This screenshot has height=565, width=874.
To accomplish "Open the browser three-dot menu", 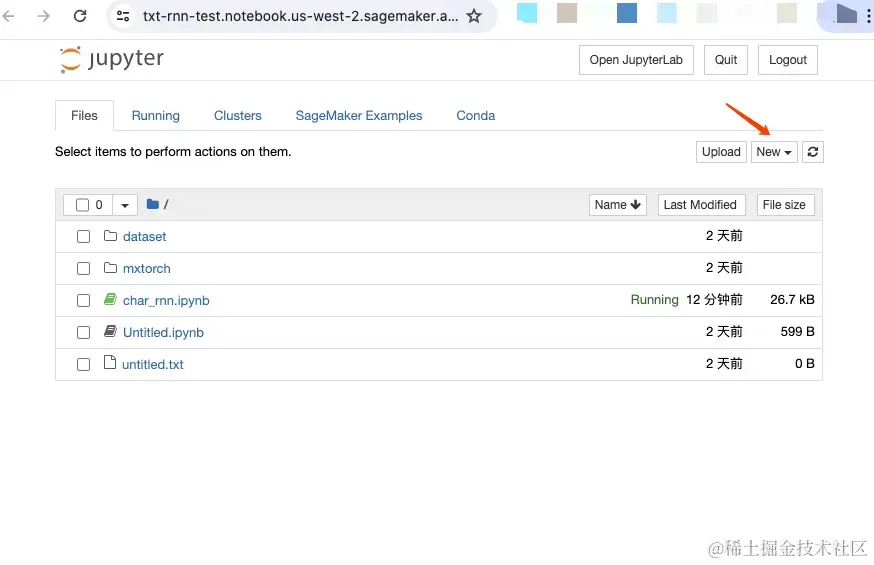I will (868, 16).
